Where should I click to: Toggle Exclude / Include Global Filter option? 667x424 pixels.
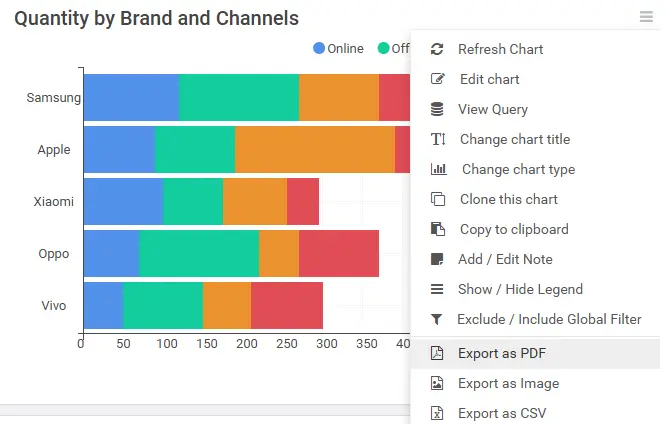[x=535, y=319]
